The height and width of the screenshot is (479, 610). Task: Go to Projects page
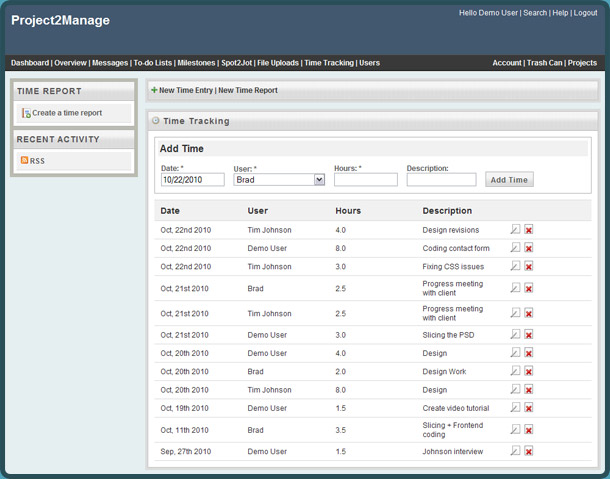tap(582, 63)
